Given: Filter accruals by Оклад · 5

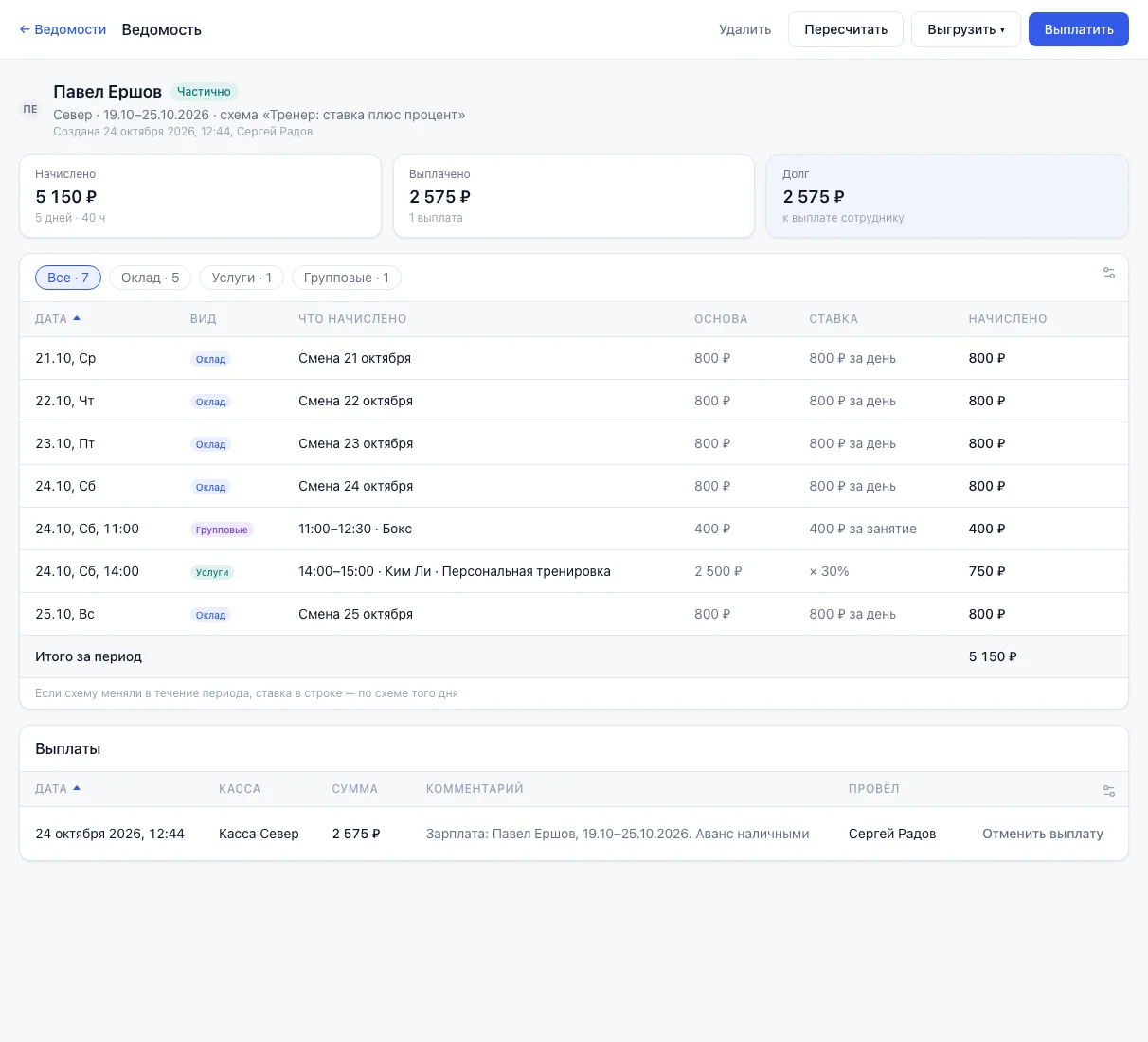Looking at the screenshot, I should tap(151, 278).
